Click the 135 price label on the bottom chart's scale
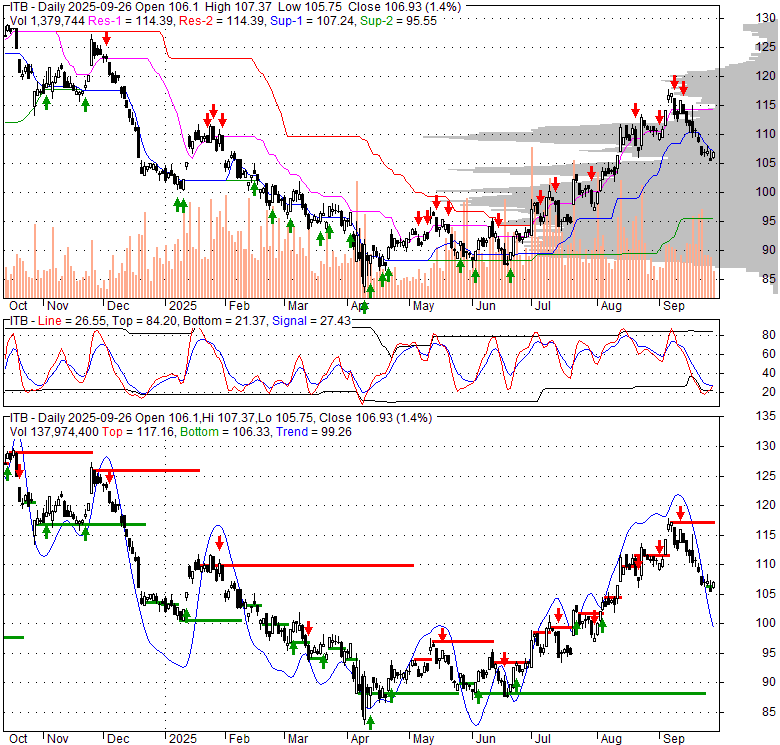 click(x=766, y=416)
